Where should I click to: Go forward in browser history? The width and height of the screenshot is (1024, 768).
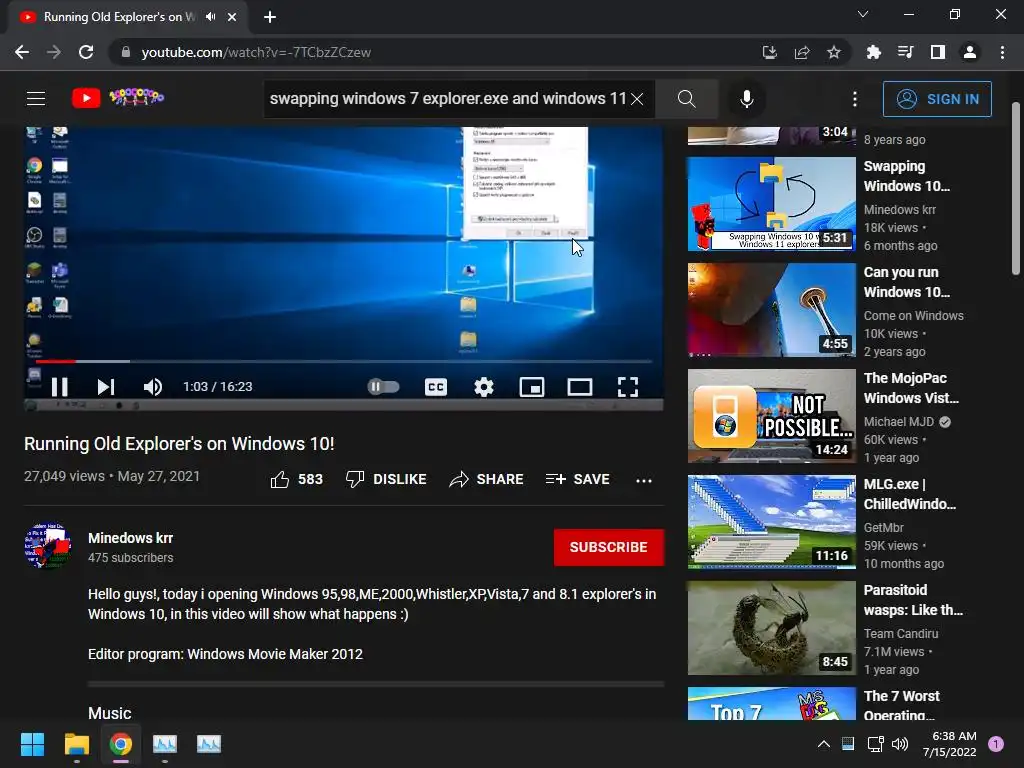tap(54, 52)
